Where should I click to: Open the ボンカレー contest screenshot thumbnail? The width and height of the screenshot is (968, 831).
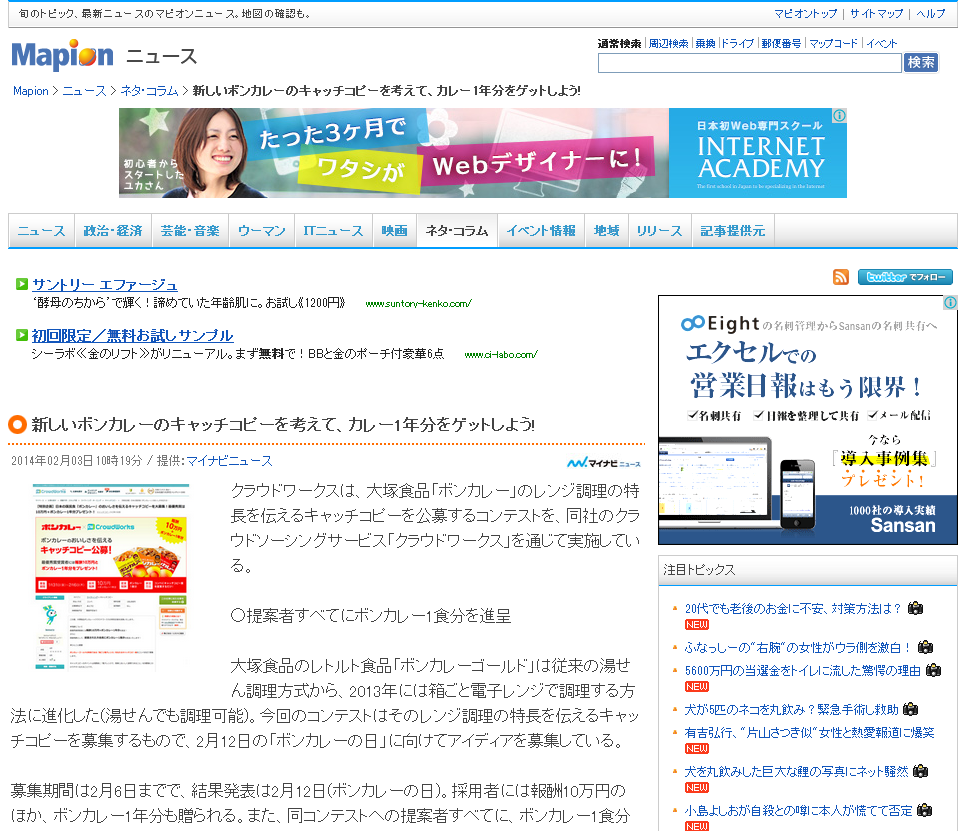point(111,577)
